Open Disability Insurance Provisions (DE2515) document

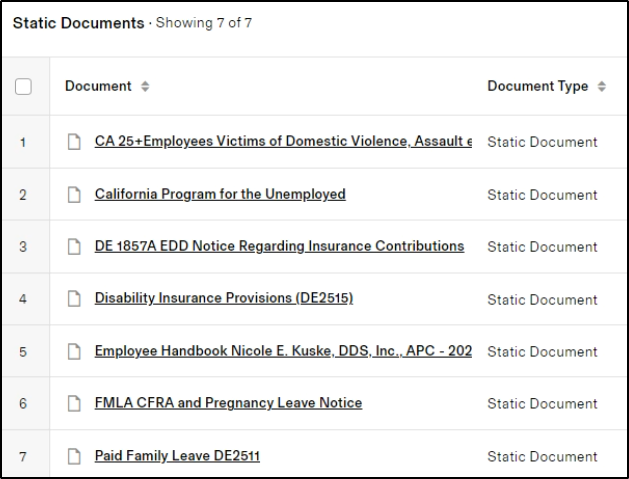224,298
